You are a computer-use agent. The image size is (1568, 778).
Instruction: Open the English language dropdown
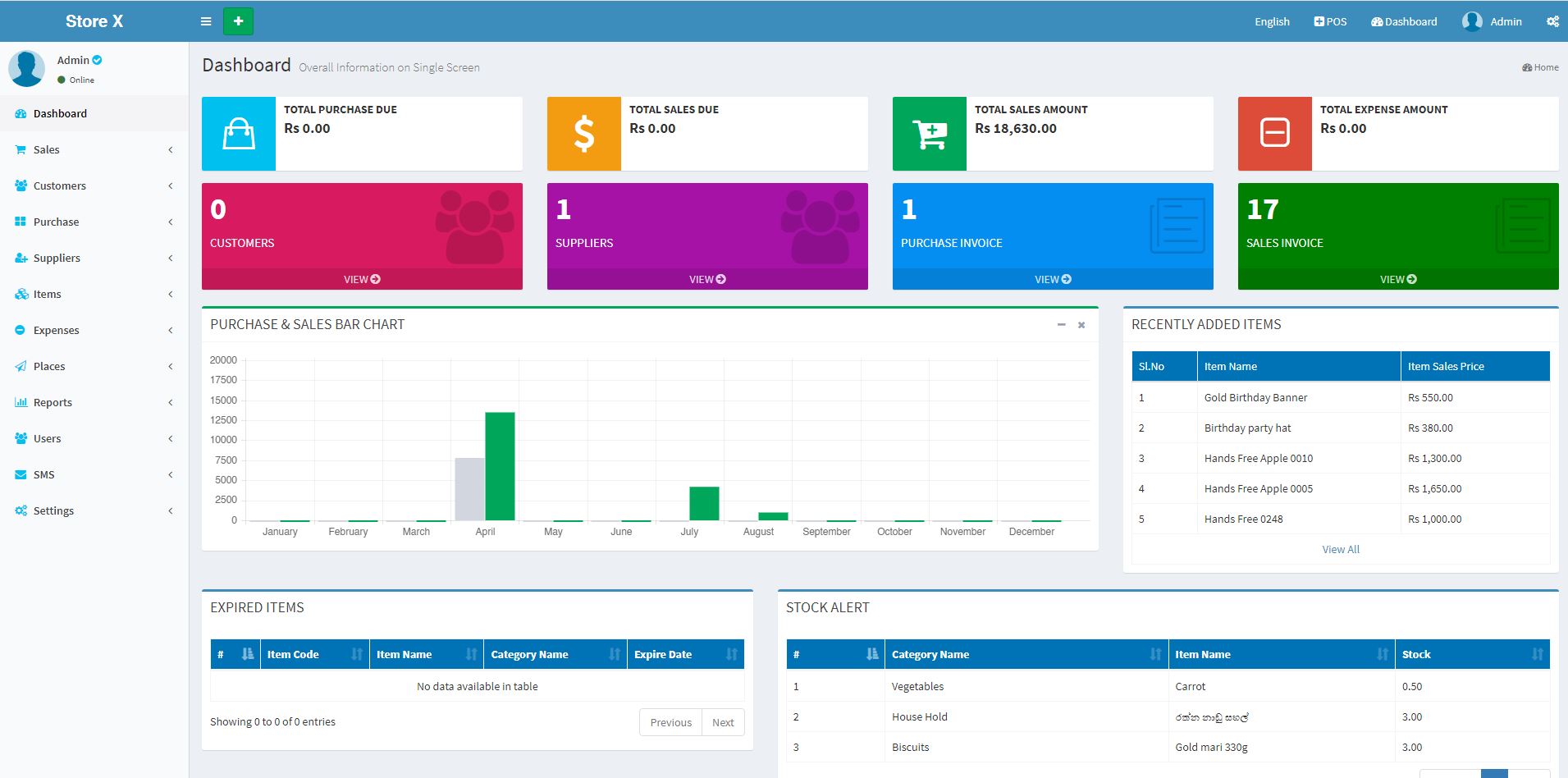click(x=1272, y=21)
